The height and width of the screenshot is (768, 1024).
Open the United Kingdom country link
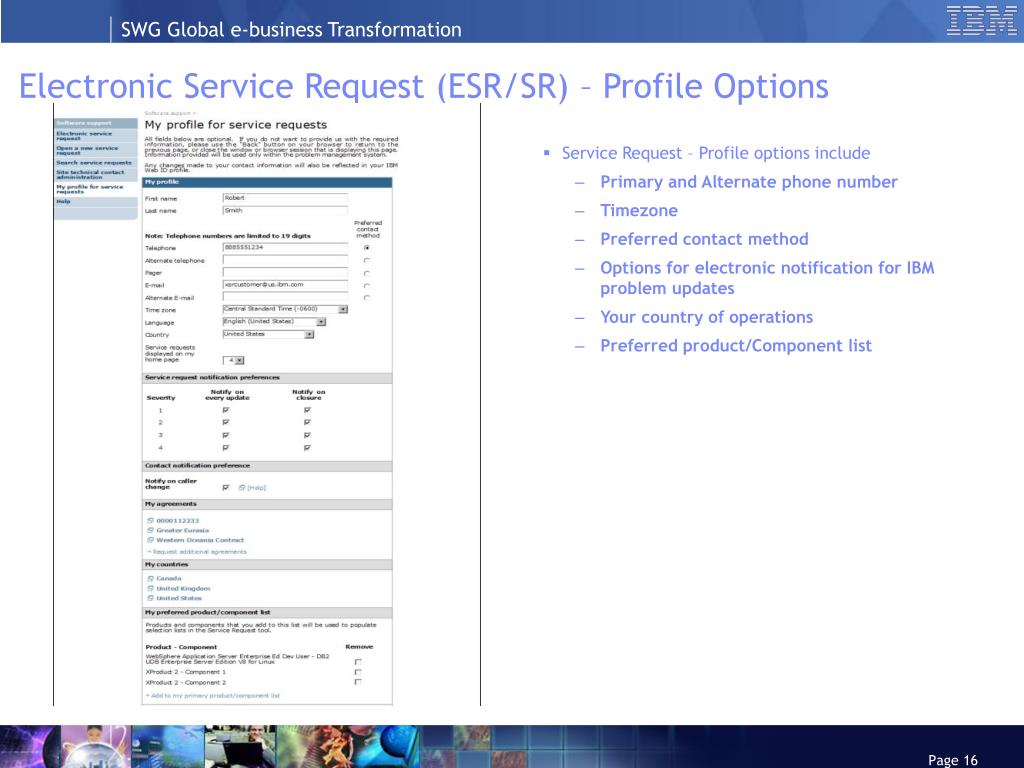point(183,588)
